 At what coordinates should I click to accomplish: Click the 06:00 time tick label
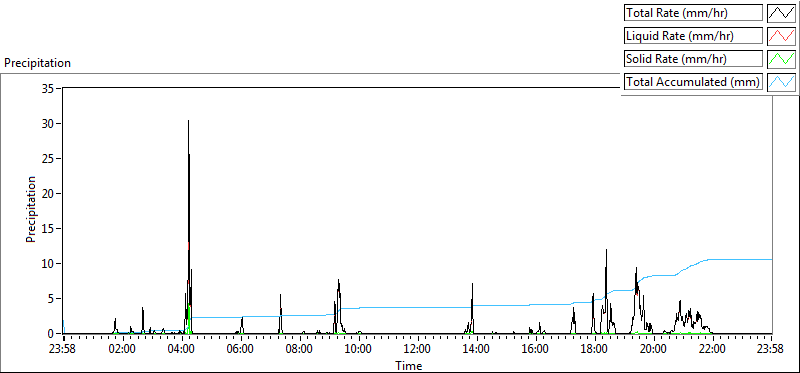(x=241, y=350)
